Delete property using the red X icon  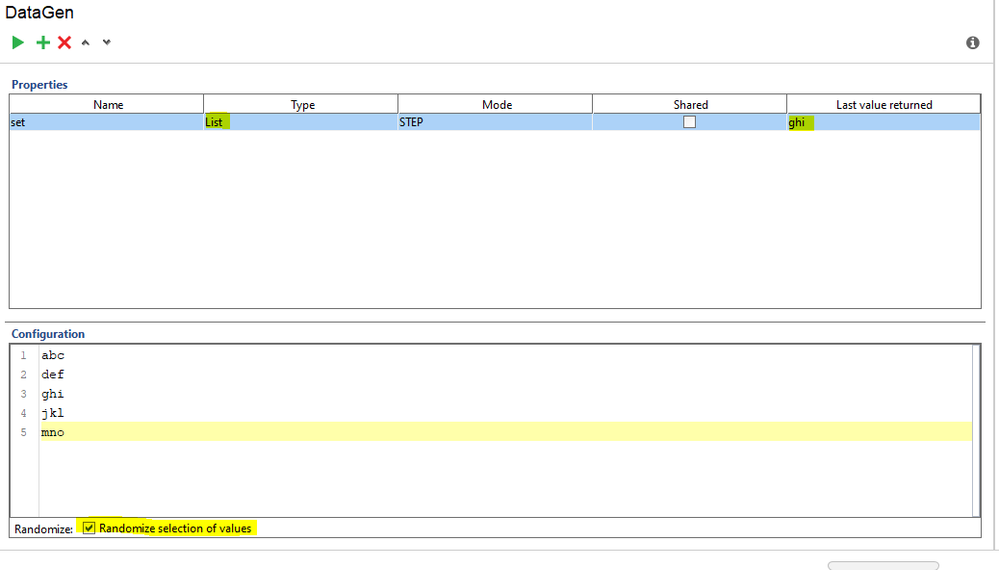pyautogui.click(x=64, y=43)
